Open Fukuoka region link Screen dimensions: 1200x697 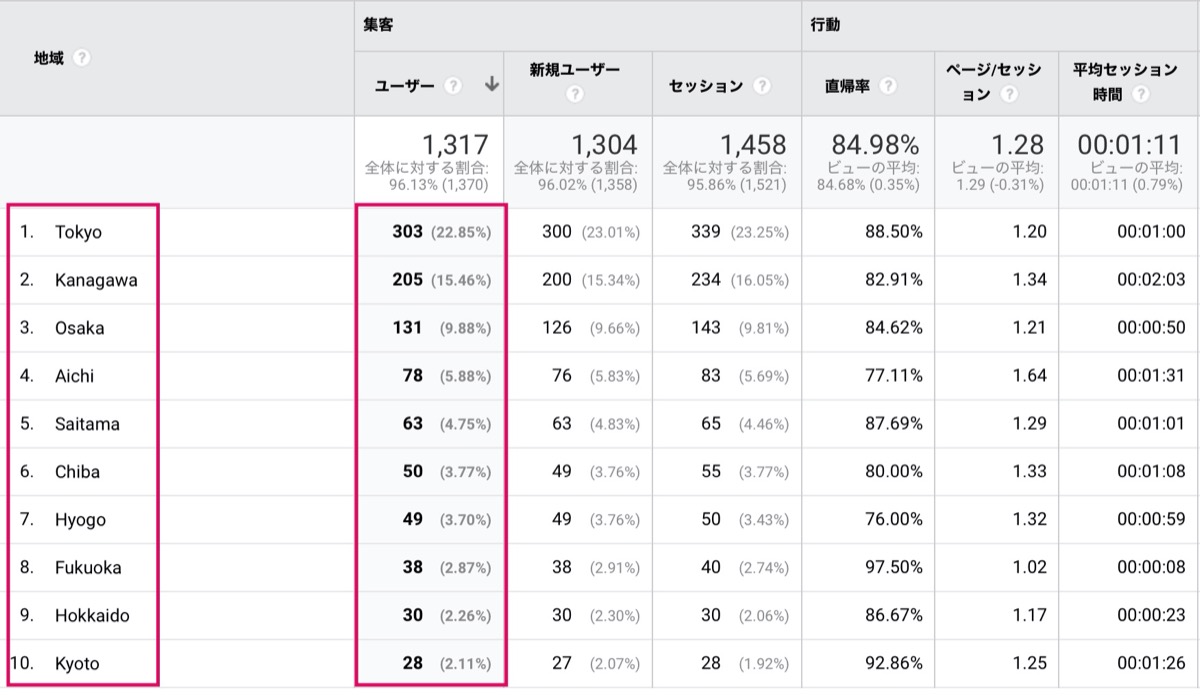coord(88,568)
